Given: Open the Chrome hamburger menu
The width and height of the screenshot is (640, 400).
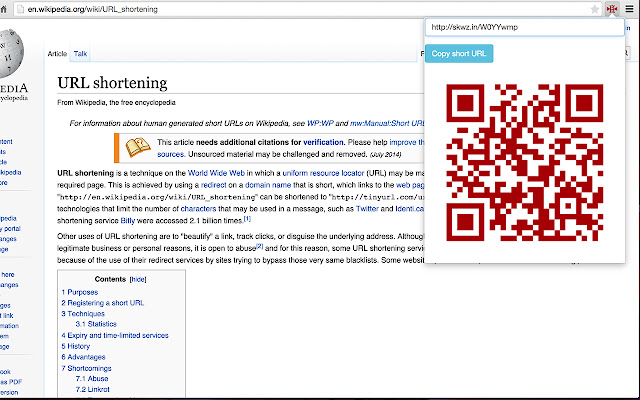Looking at the screenshot, I should (x=629, y=9).
